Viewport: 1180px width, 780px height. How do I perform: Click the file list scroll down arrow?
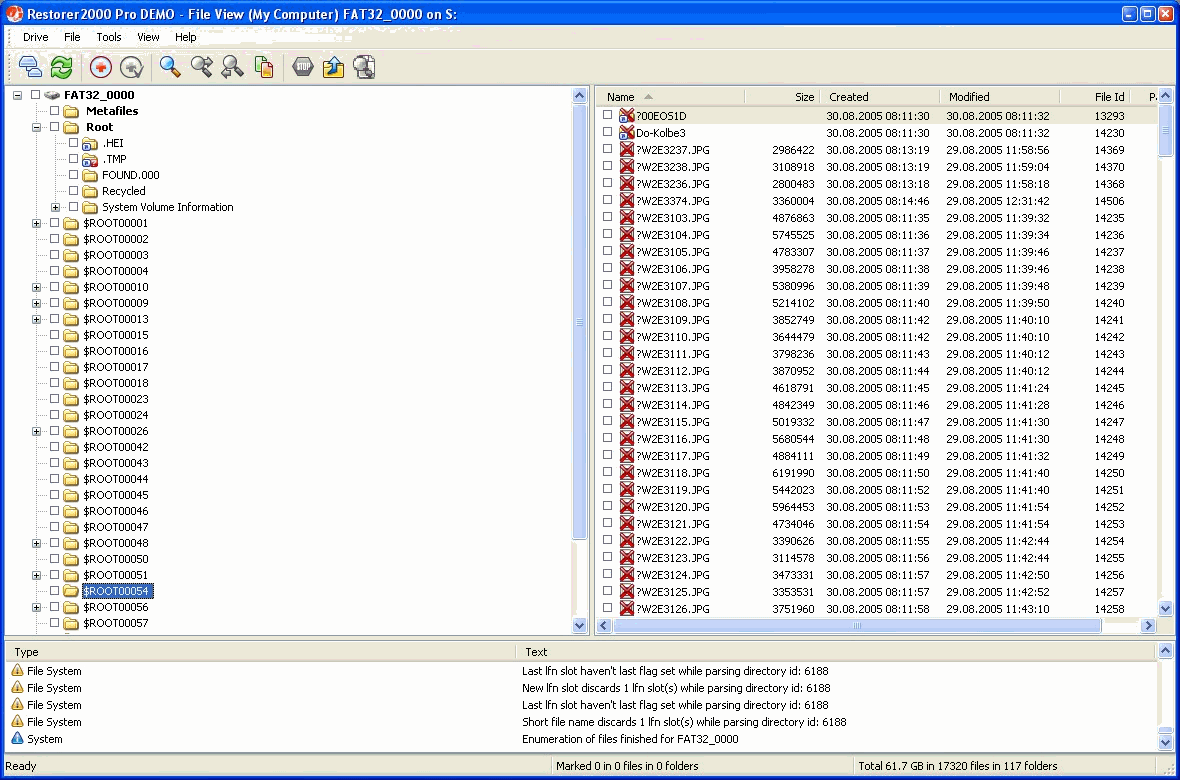click(1166, 608)
